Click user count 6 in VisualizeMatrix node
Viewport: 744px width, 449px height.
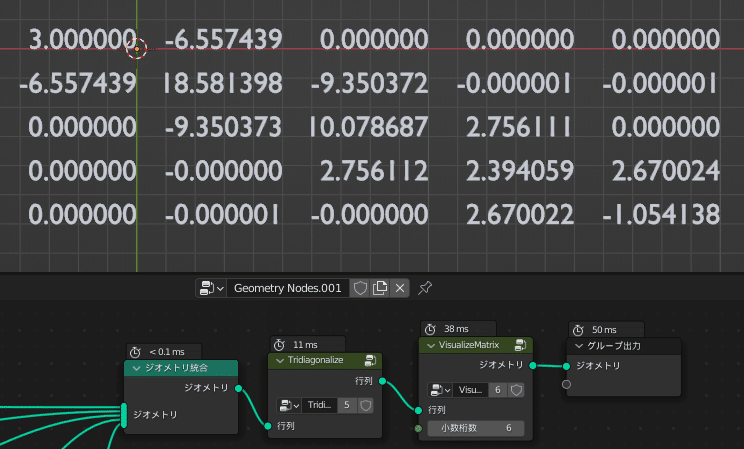pos(498,390)
